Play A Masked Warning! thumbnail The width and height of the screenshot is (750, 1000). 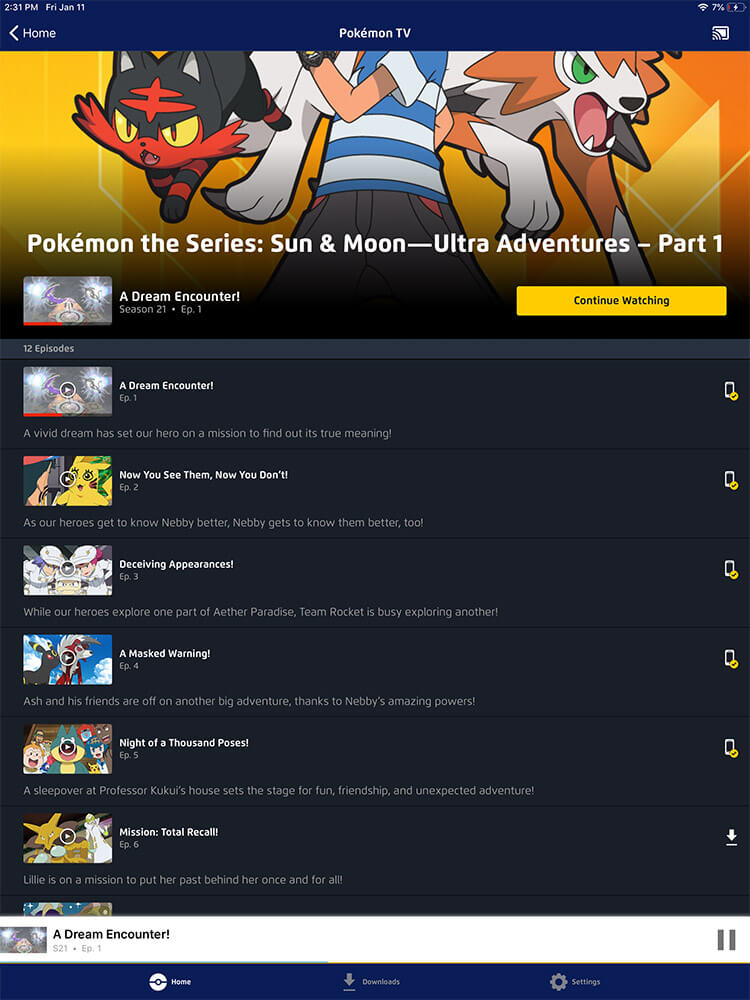68,659
